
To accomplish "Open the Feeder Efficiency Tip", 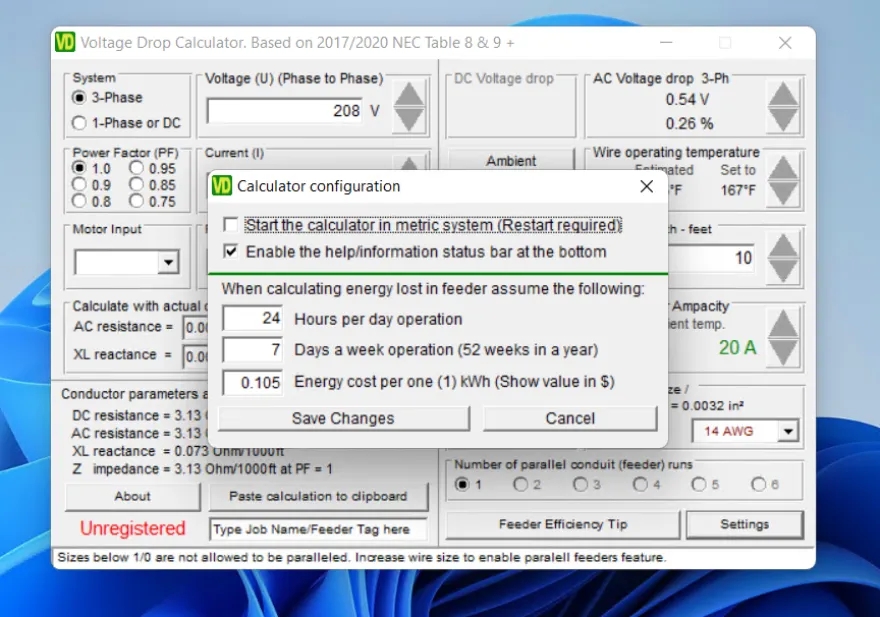I will [x=563, y=524].
